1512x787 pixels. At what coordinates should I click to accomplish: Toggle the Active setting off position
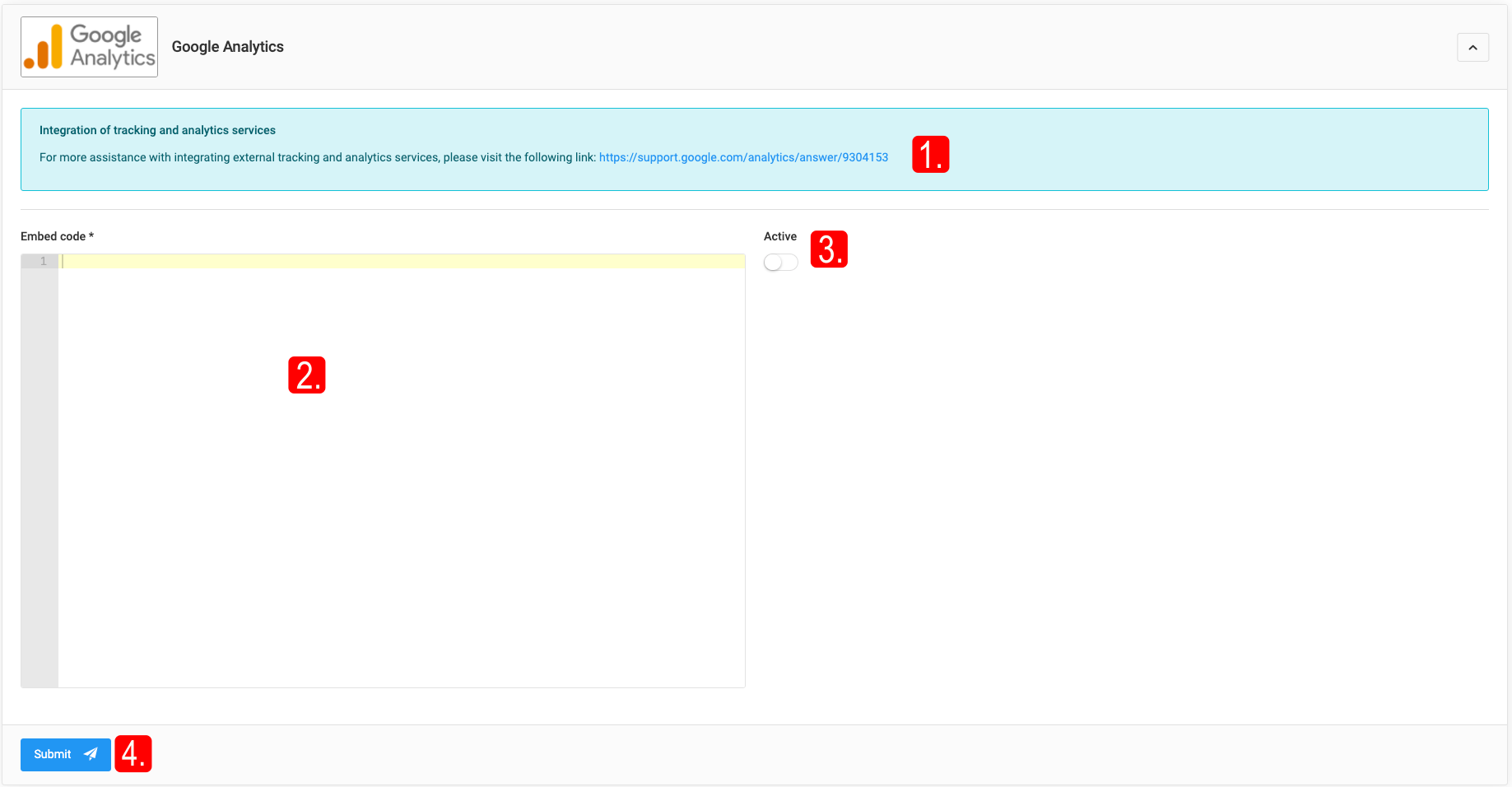[780, 262]
